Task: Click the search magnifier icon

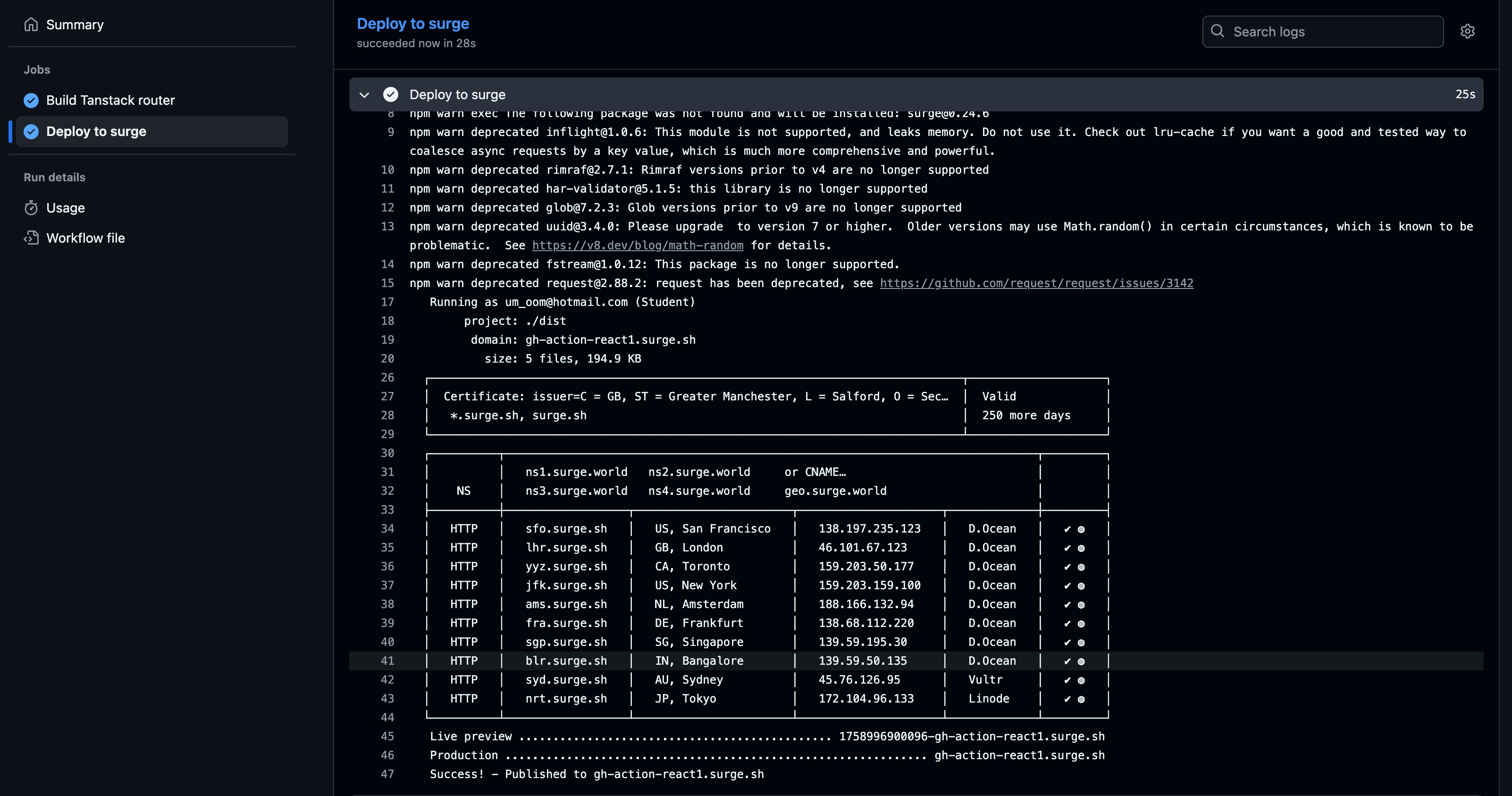Action: pyautogui.click(x=1218, y=31)
